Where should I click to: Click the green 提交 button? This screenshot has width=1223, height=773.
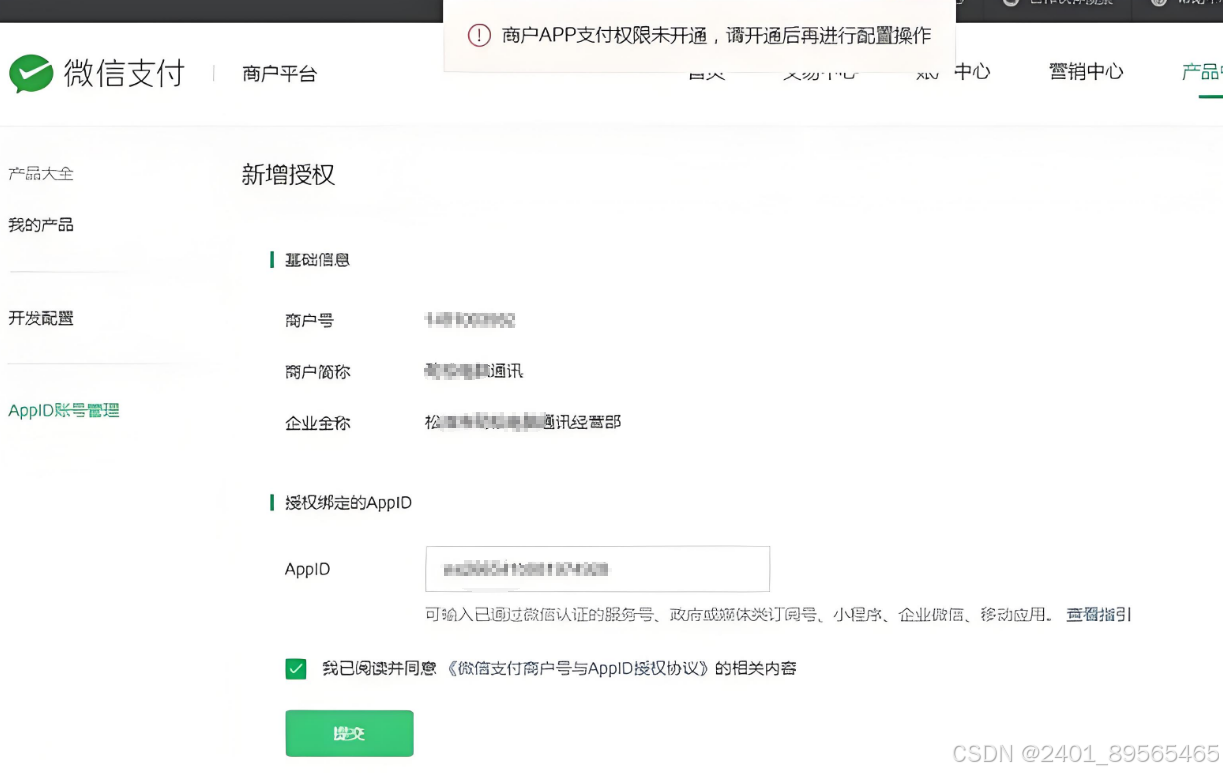tap(349, 733)
